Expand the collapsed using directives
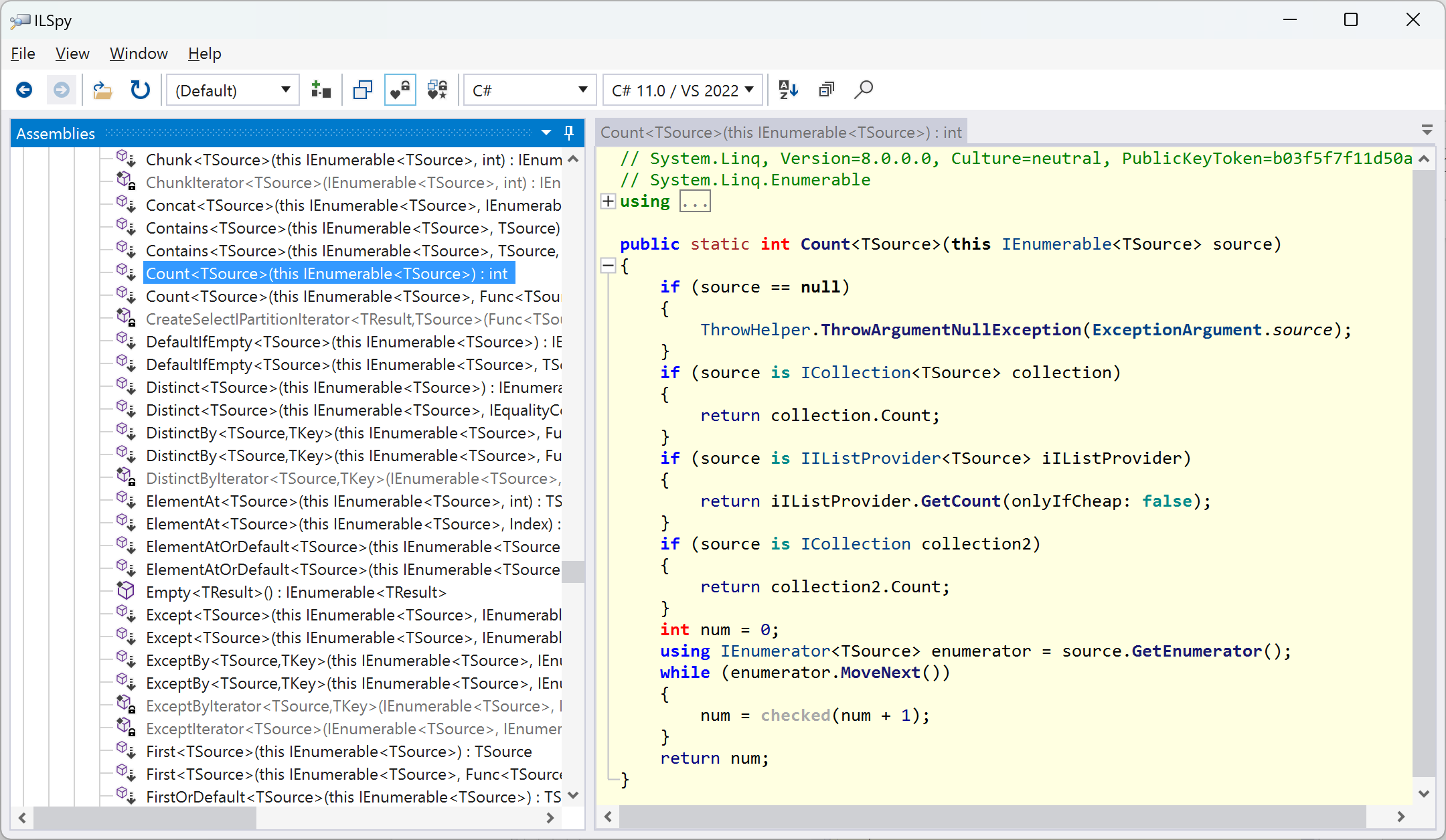The width and height of the screenshot is (1446, 840). tap(608, 201)
